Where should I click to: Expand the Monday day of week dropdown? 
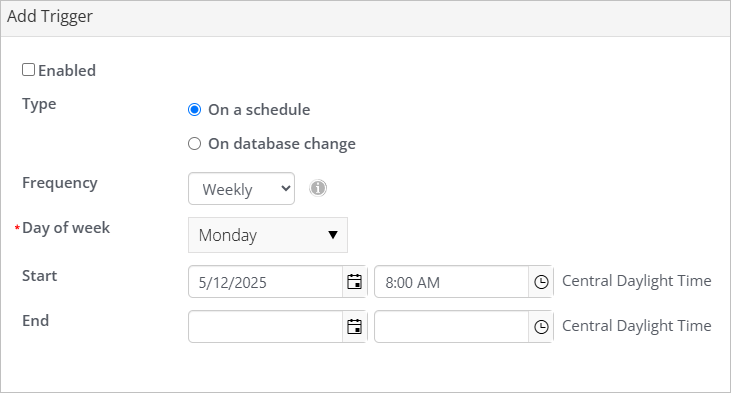[268, 235]
